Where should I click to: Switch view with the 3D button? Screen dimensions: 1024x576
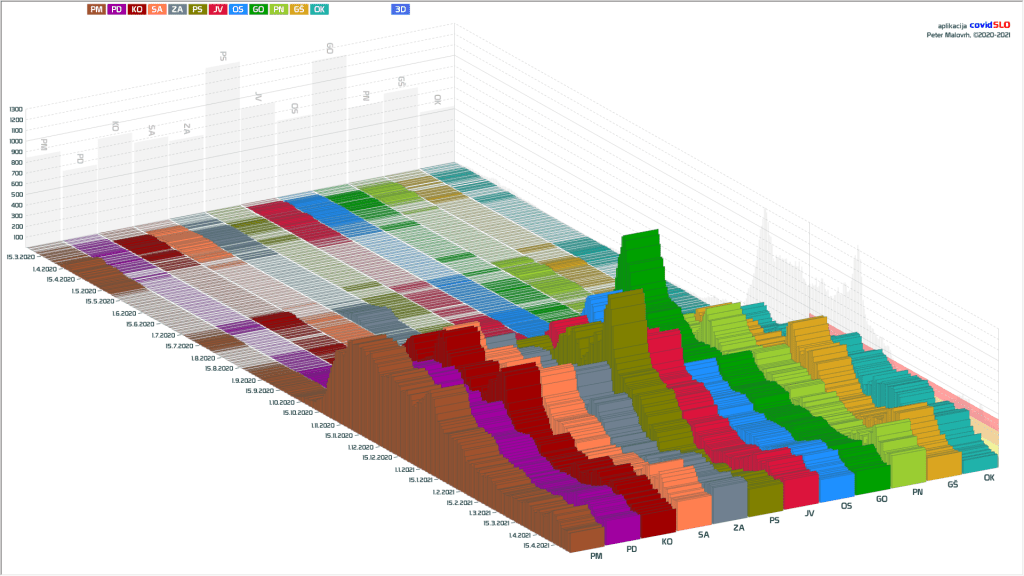pyautogui.click(x=400, y=9)
